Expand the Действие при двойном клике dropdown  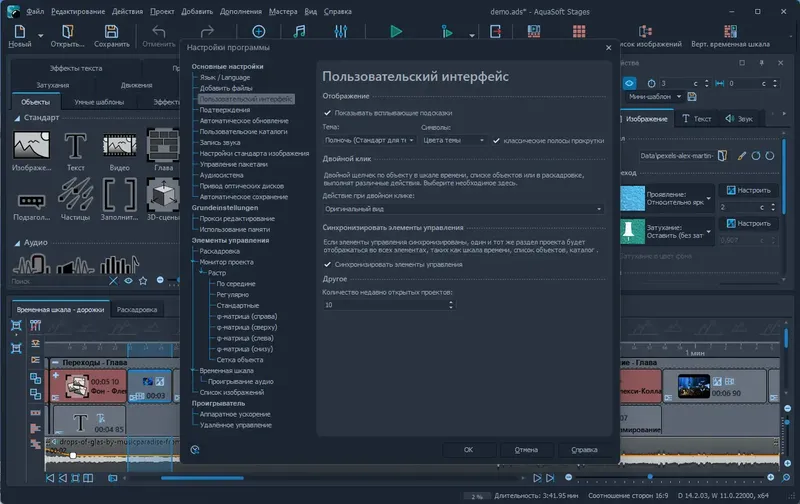462,208
